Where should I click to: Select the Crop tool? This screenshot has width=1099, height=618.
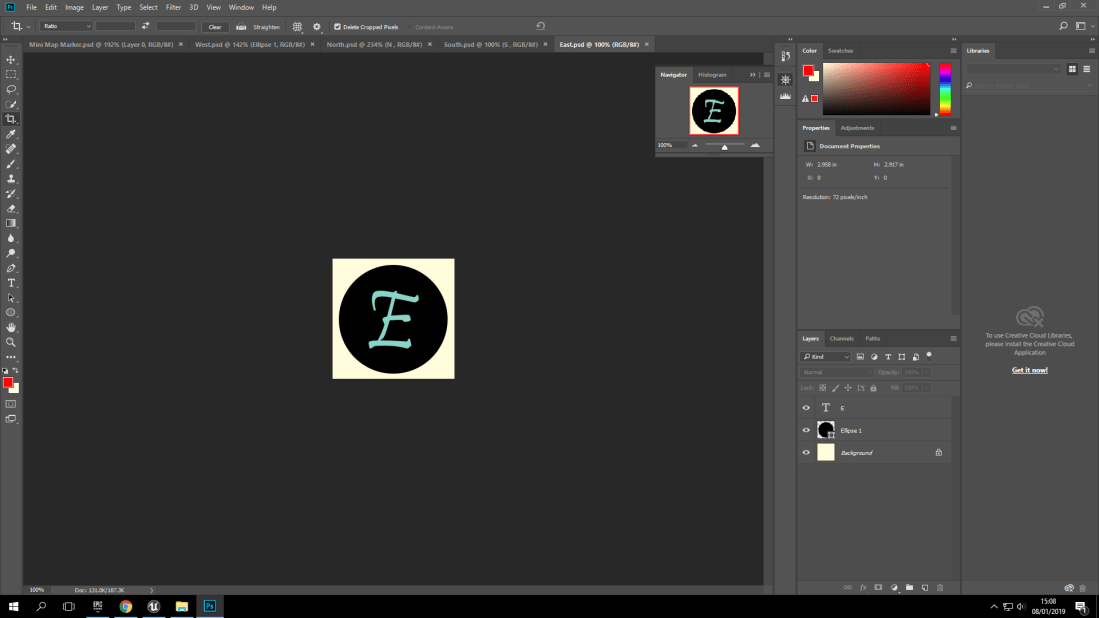(x=11, y=120)
